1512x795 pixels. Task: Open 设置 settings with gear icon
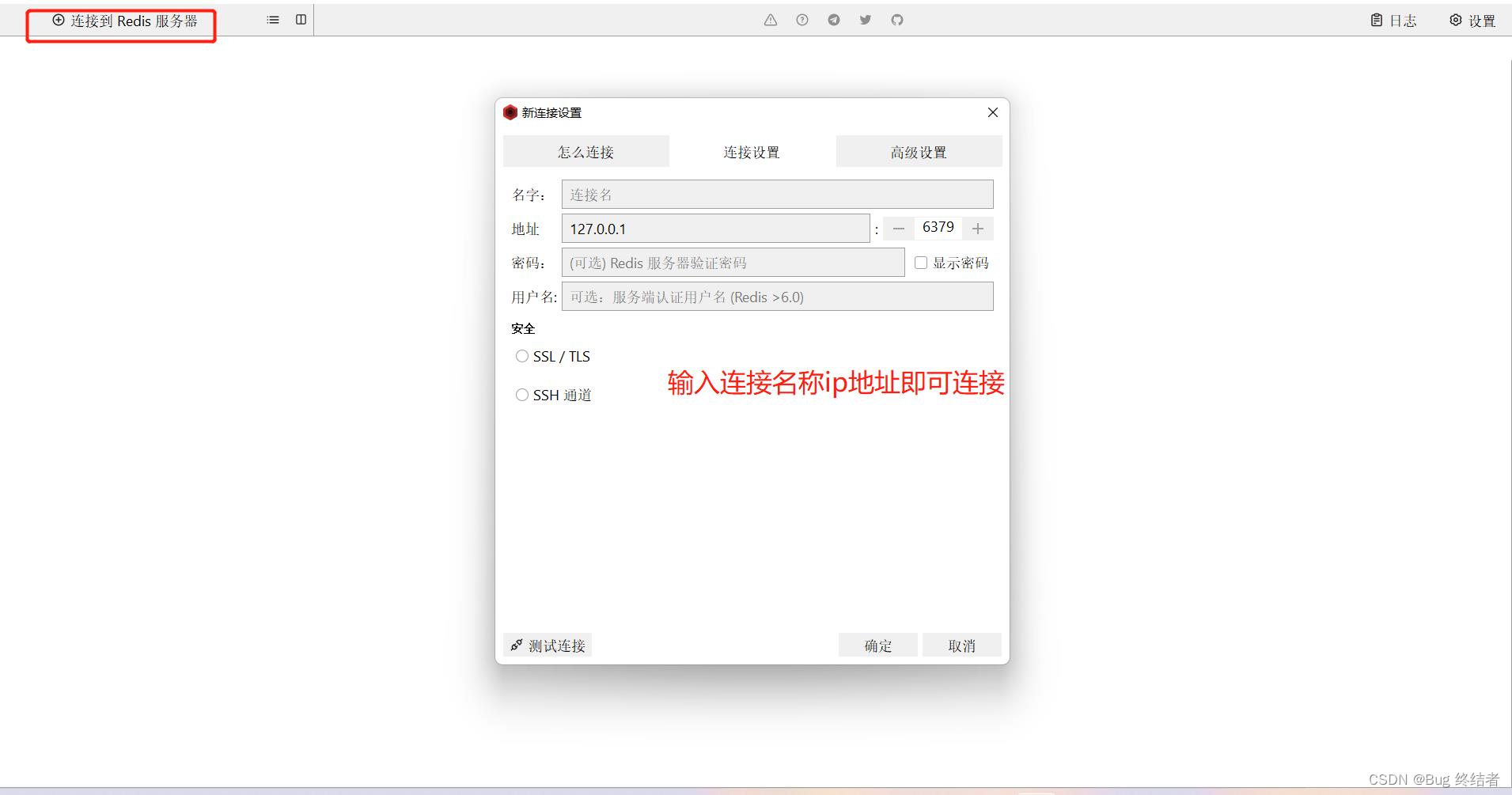1472,21
